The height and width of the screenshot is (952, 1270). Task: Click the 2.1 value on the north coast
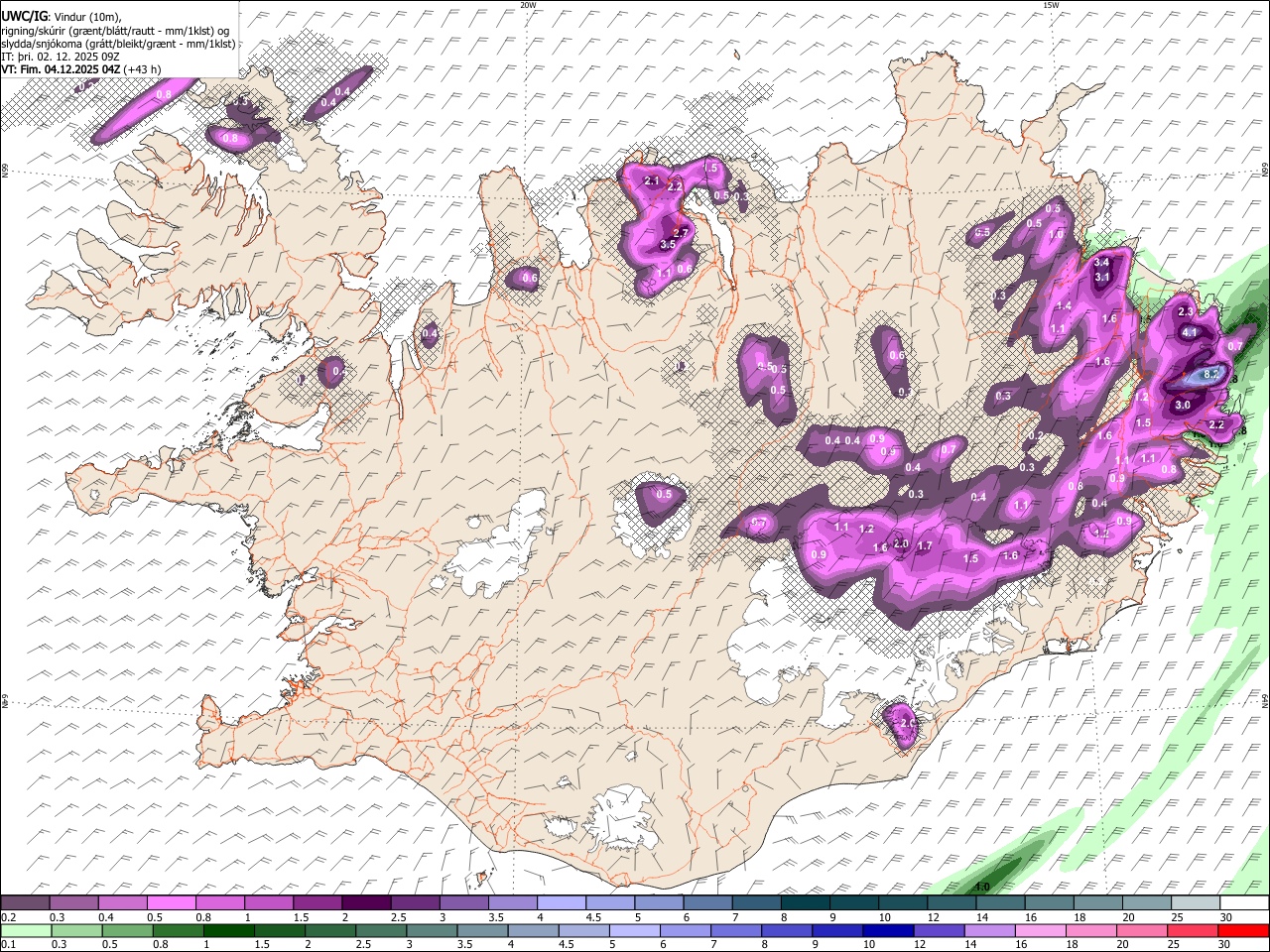tap(652, 180)
